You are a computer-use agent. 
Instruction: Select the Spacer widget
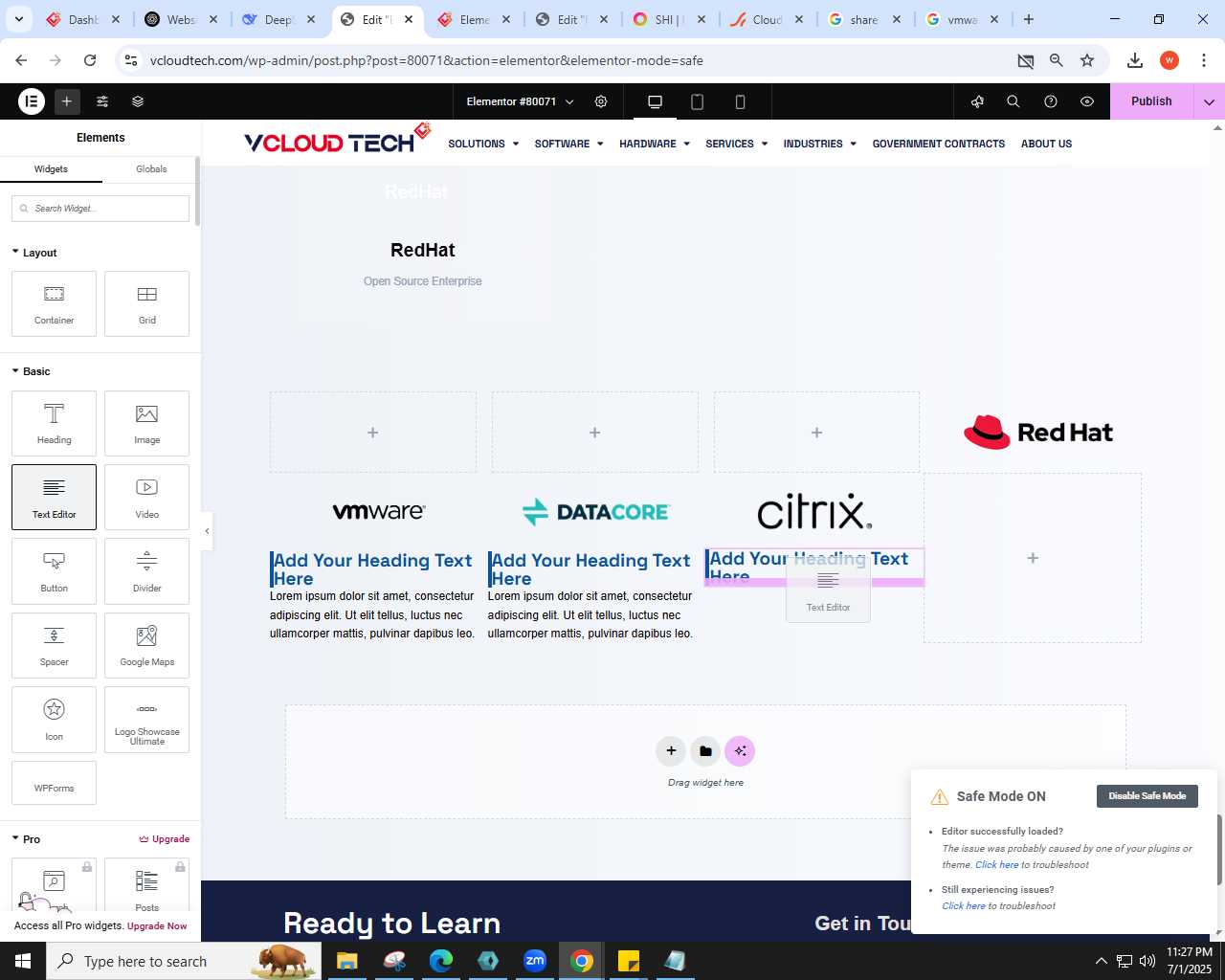pyautogui.click(x=54, y=645)
